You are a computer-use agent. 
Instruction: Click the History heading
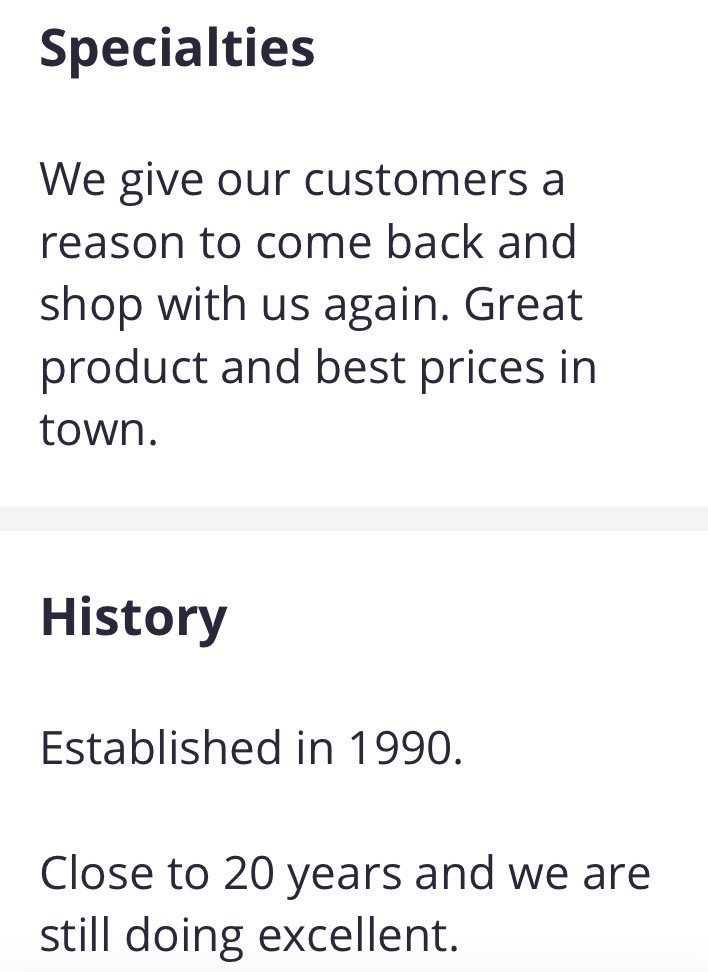pos(133,619)
